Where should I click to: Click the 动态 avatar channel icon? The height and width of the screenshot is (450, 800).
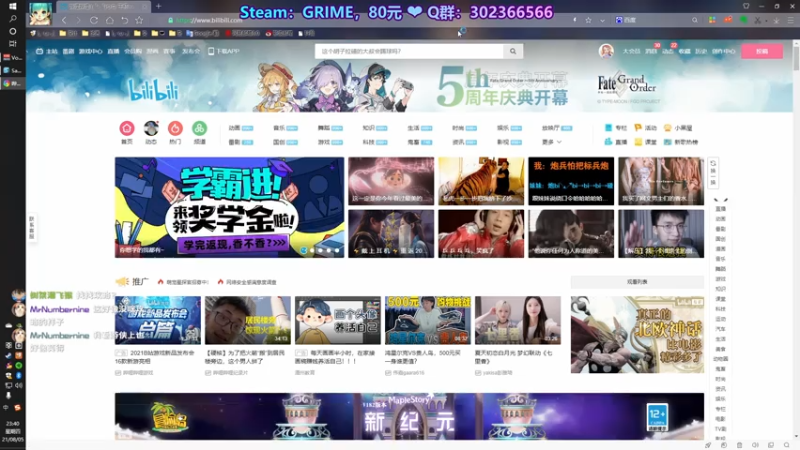(151, 128)
